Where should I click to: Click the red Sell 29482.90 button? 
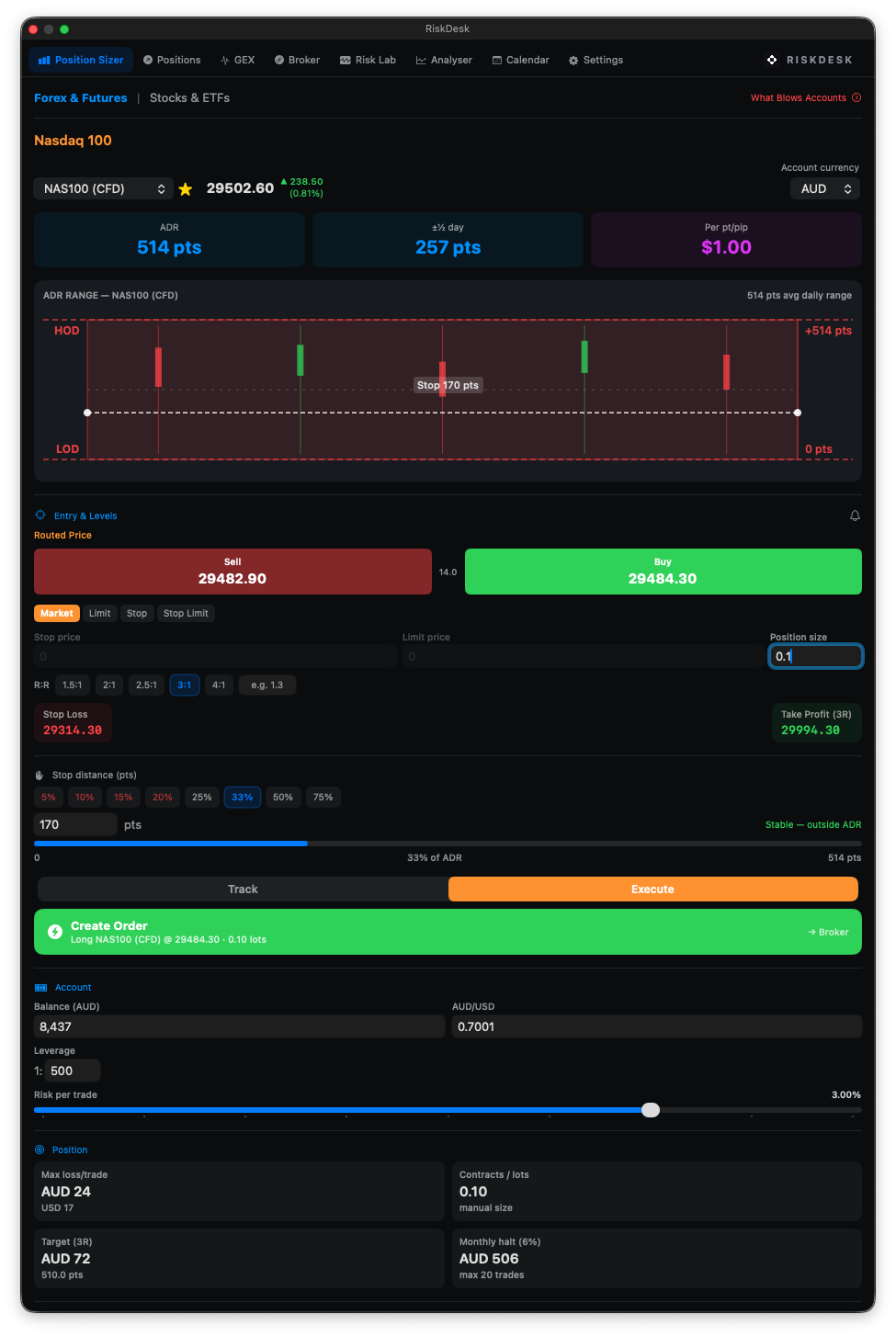coord(233,572)
